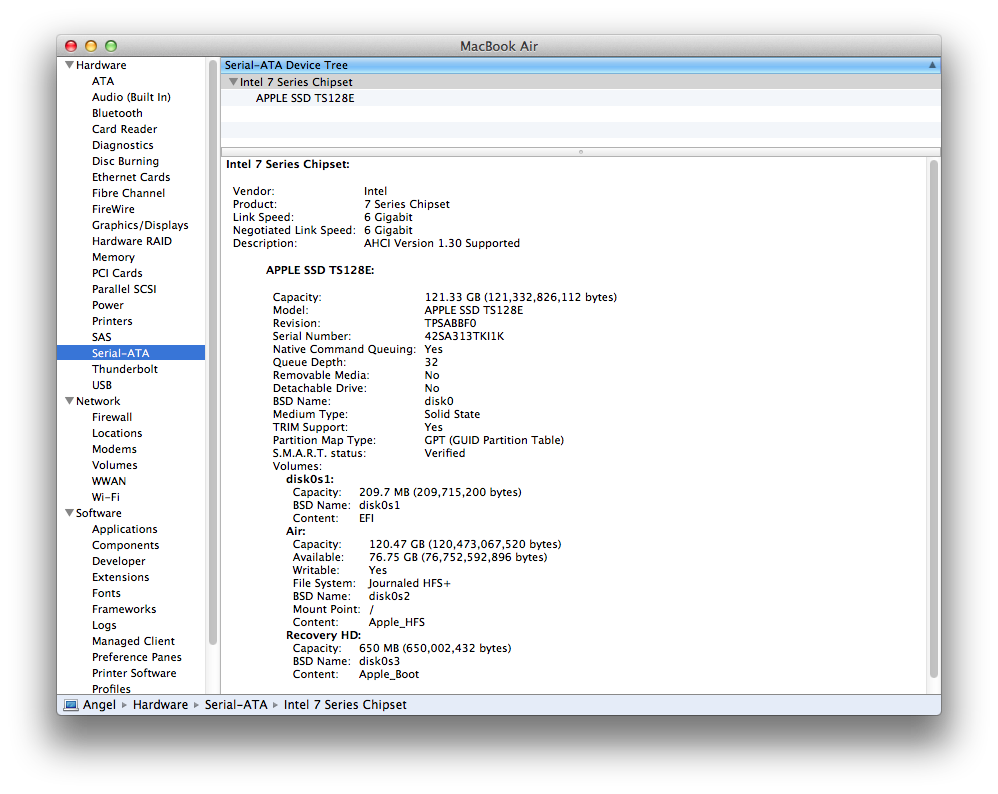Click AHCI Version 1.30 Supported text
998x794 pixels.
(x=442, y=243)
